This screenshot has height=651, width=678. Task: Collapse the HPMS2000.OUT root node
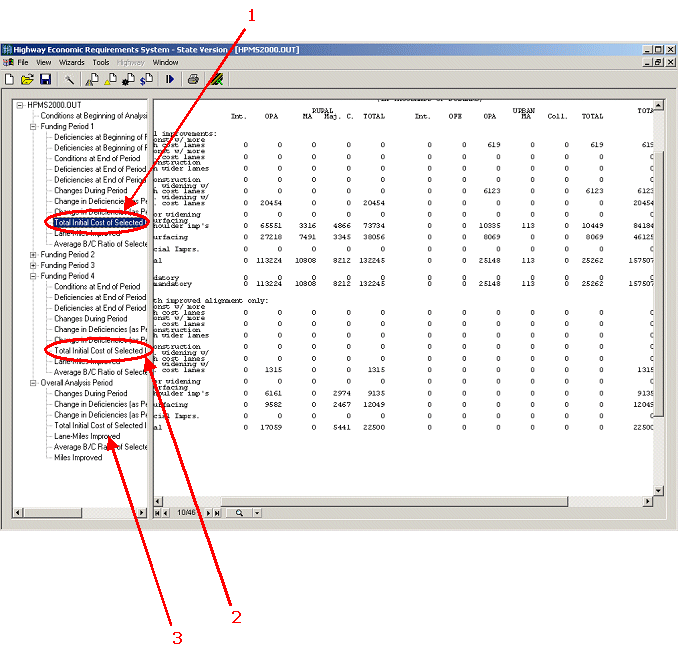(x=19, y=105)
